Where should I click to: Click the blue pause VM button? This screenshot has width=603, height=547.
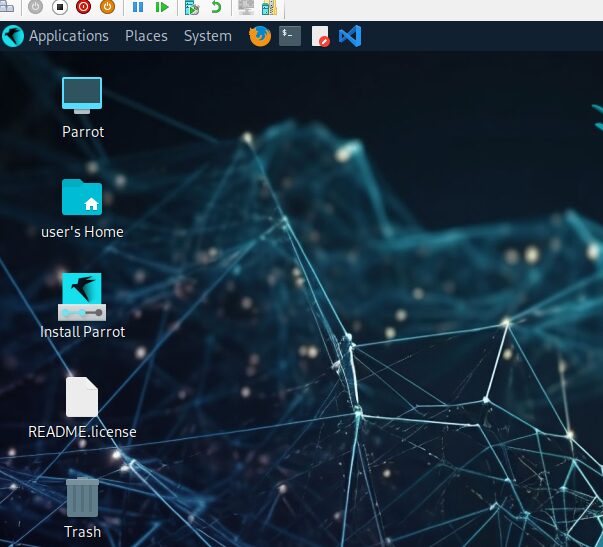pos(138,7)
